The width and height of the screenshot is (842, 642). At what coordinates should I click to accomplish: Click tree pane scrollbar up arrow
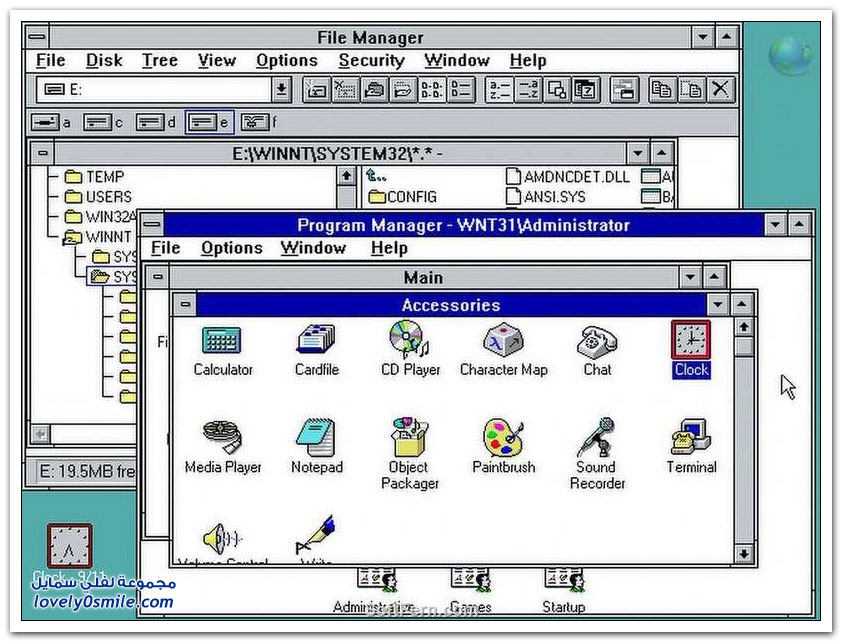click(346, 176)
